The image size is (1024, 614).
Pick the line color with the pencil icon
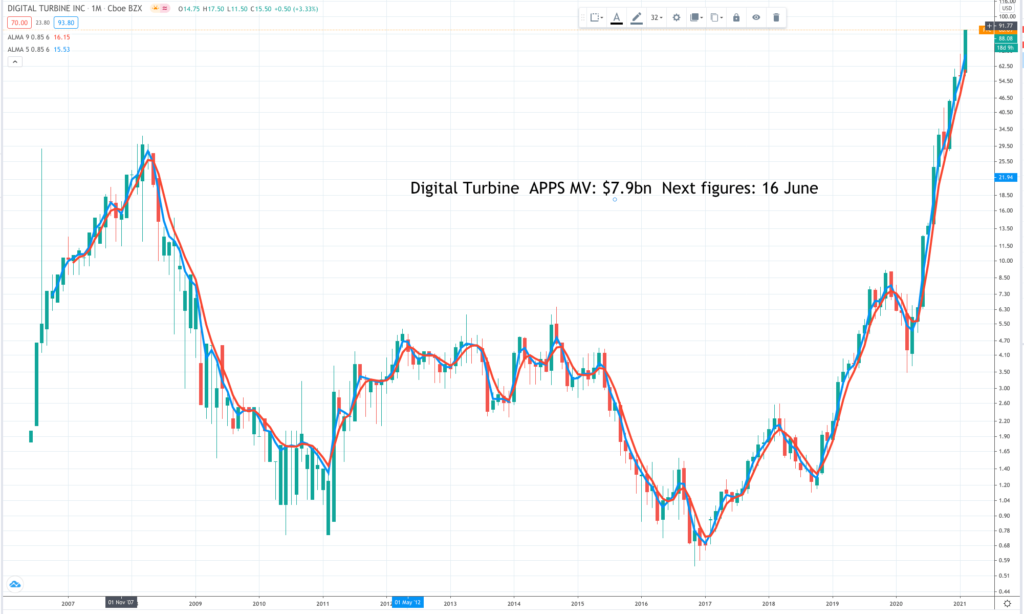pyautogui.click(x=636, y=18)
